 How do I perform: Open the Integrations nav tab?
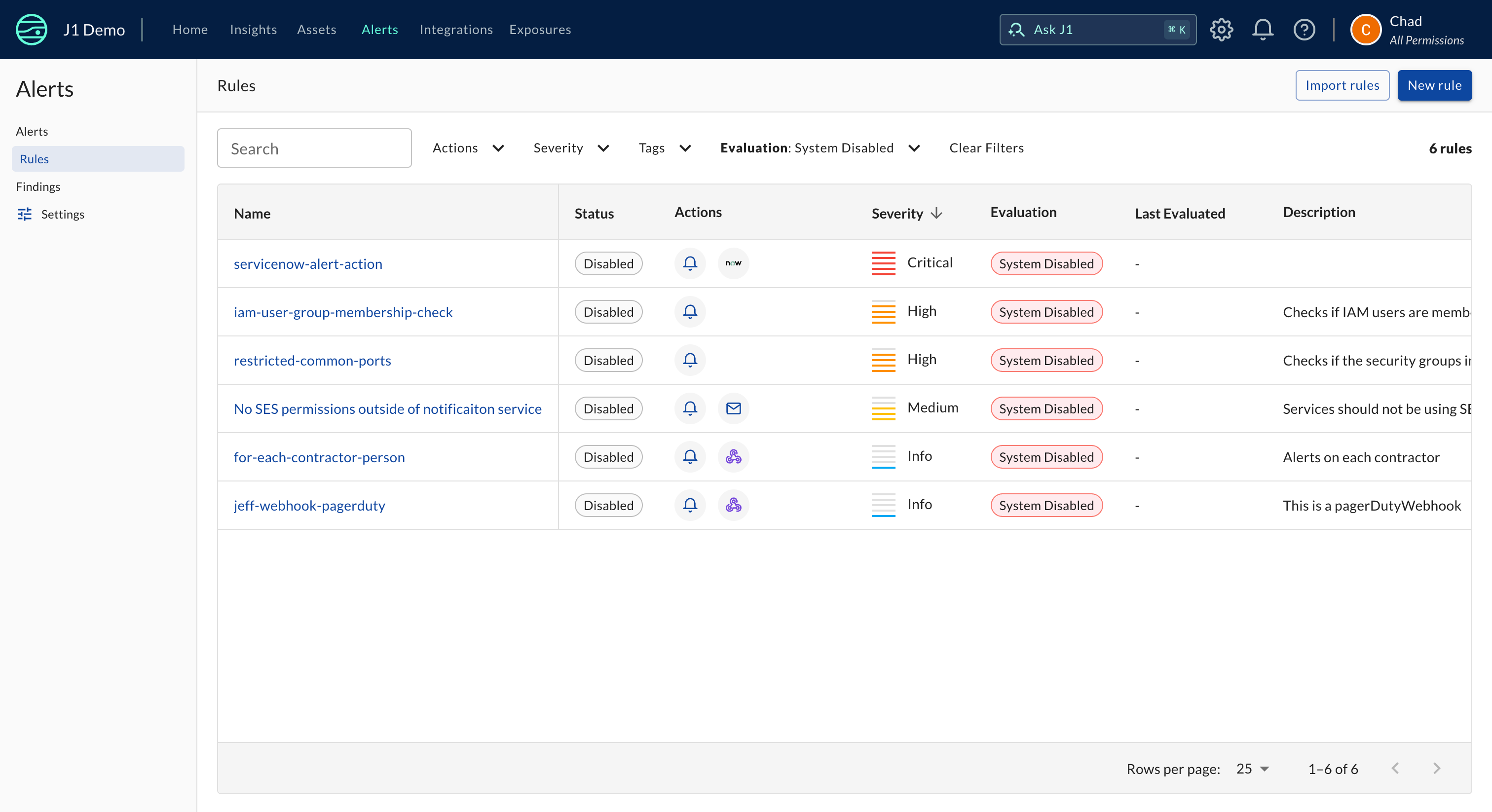click(456, 30)
